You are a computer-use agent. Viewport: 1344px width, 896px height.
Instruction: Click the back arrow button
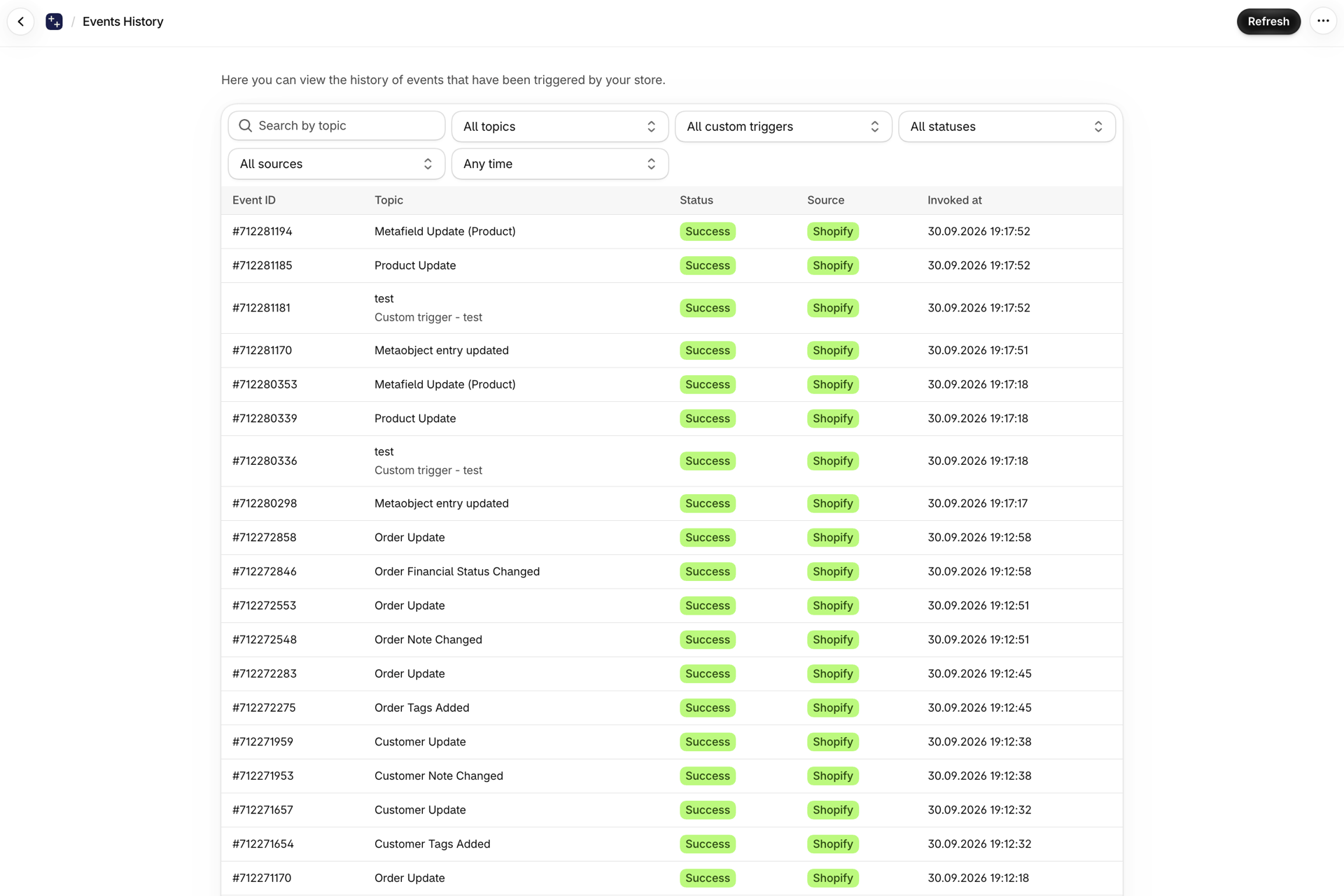[21, 22]
